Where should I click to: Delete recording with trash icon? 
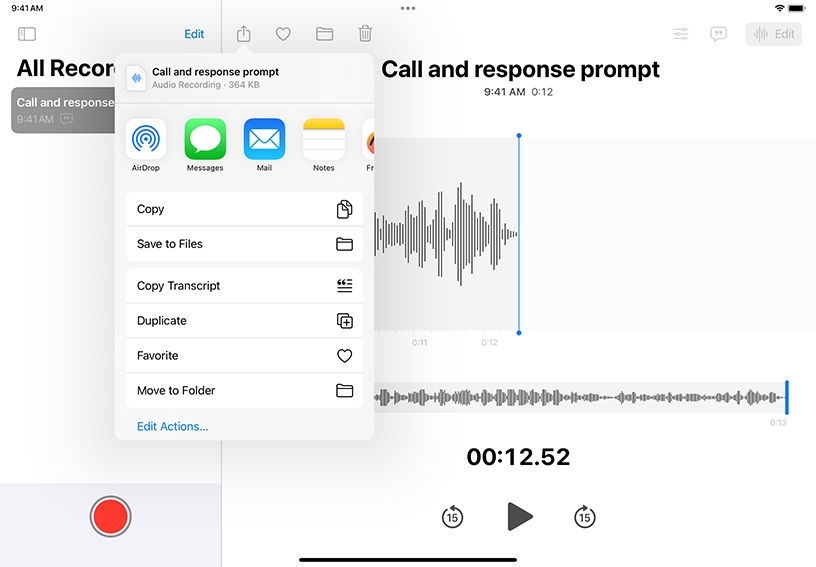click(365, 34)
